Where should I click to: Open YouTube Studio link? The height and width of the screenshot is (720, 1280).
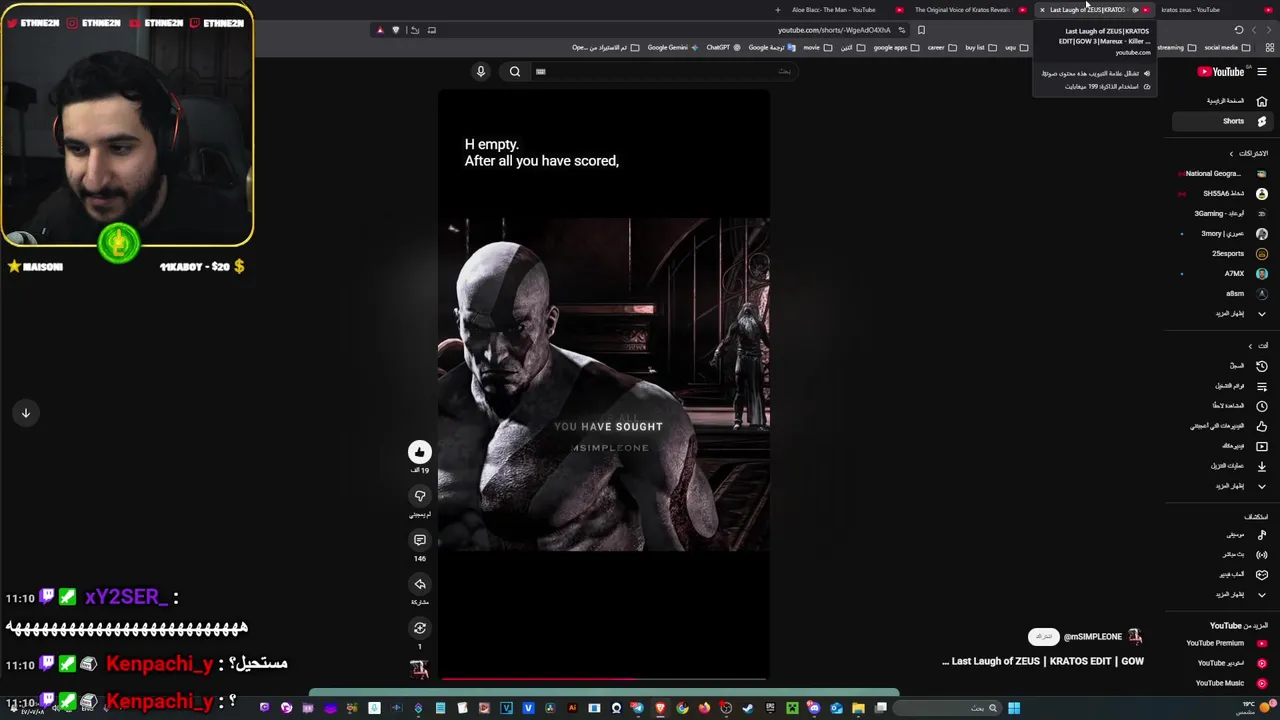pyautogui.click(x=1221, y=663)
